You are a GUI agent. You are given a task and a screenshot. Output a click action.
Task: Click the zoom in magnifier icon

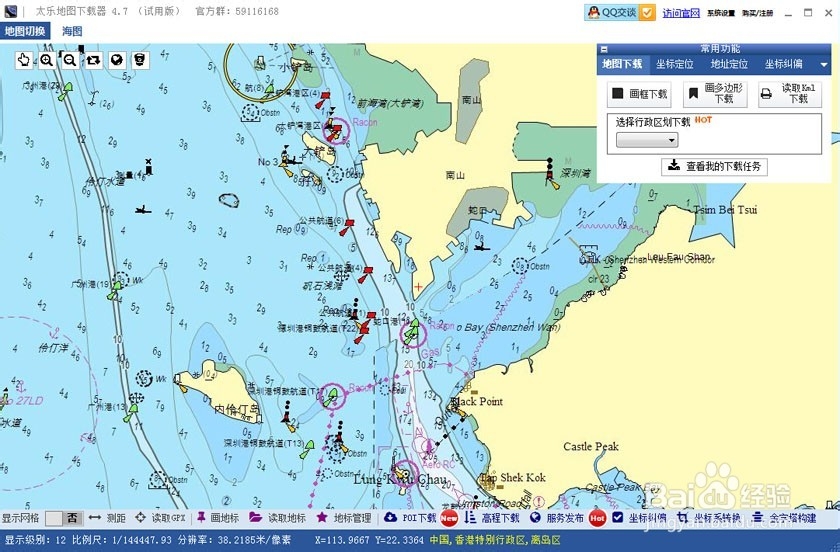tap(47, 60)
